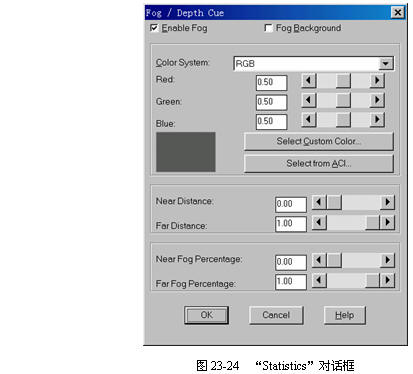Close the Fog / Depth Cue dialog
413x374 pixels.
[398, 13]
